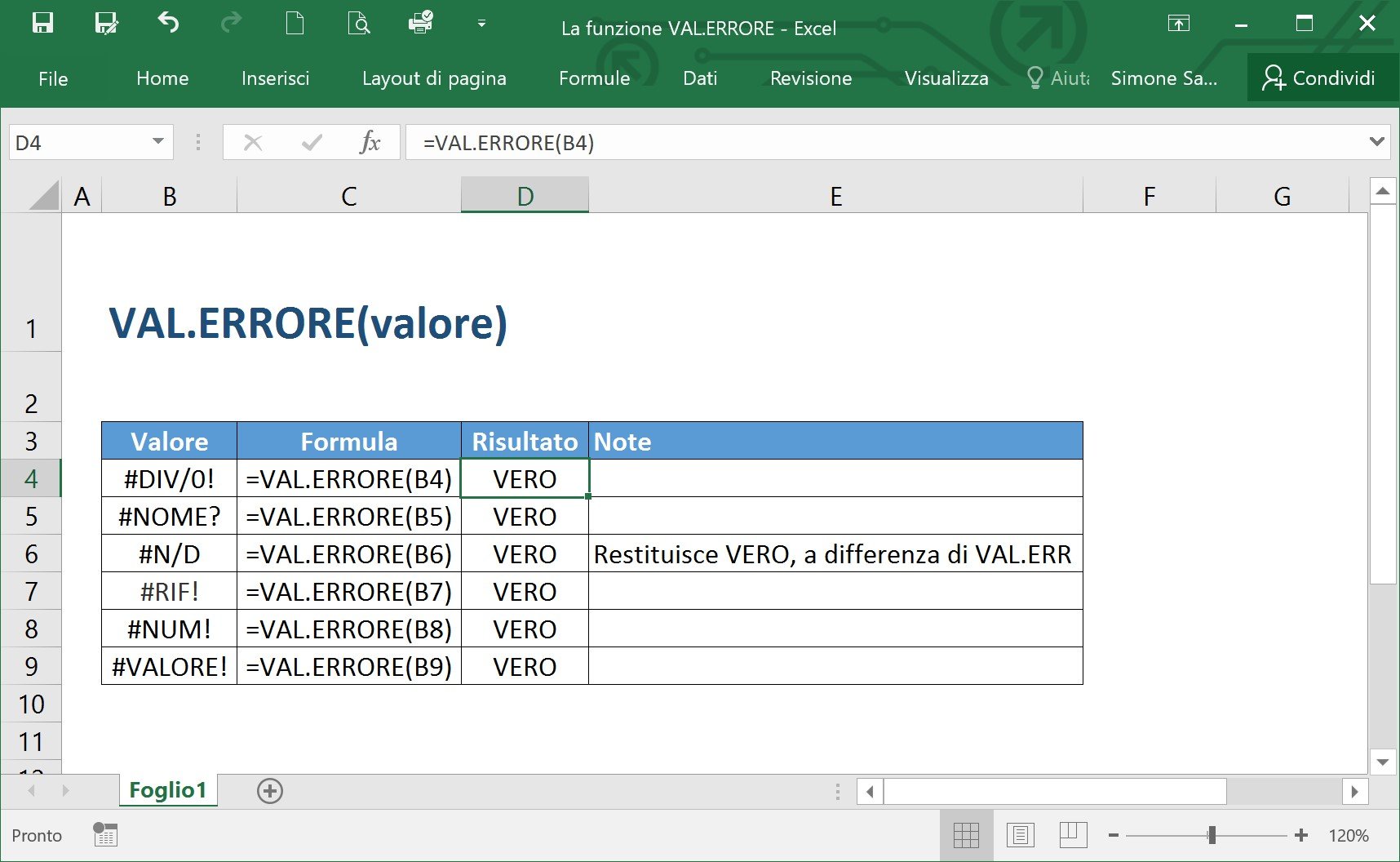Click the VAL.ERRORE(valore) title cell
Image resolution: width=1400 pixels, height=862 pixels.
coord(308,323)
